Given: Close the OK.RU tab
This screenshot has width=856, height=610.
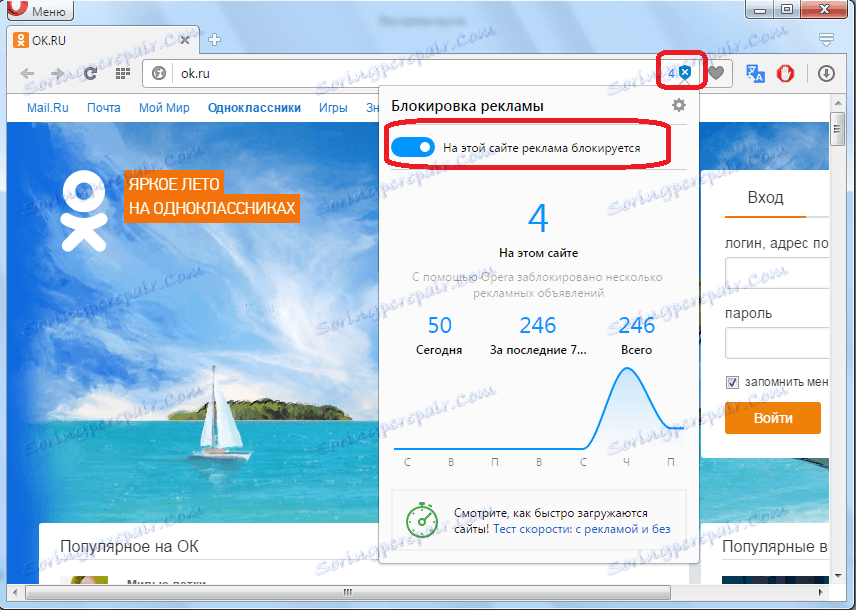Looking at the screenshot, I should coord(185,40).
